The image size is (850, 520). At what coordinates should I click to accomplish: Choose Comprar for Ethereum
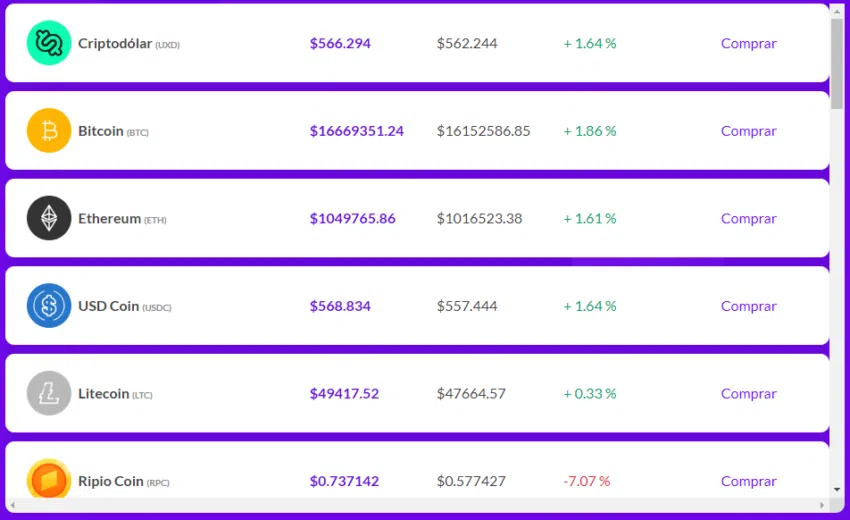[749, 219]
